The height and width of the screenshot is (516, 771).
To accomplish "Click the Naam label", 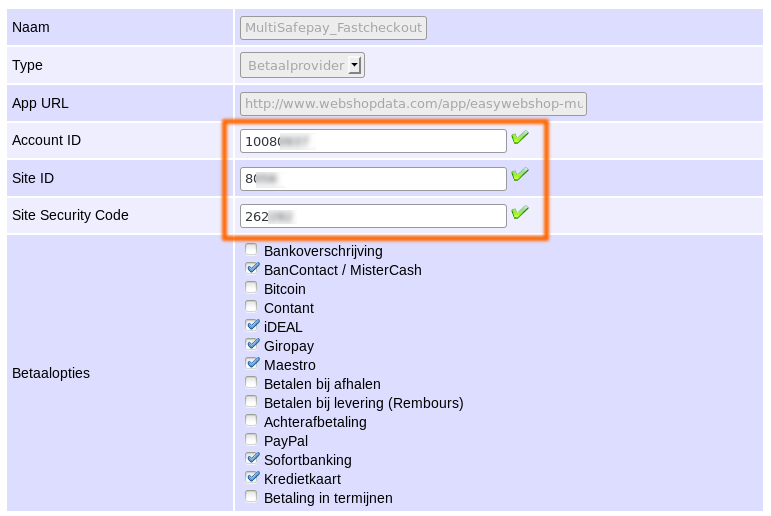I will coord(30,27).
